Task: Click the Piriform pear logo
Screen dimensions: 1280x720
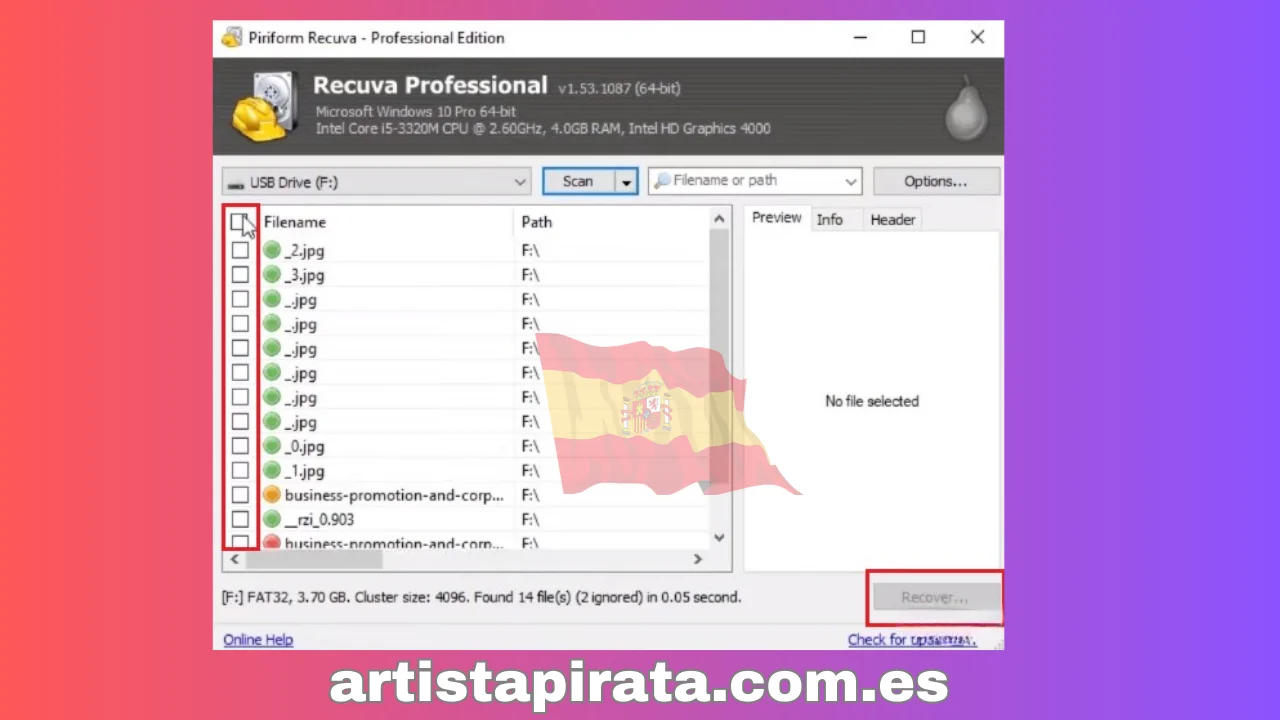Action: pyautogui.click(x=965, y=108)
